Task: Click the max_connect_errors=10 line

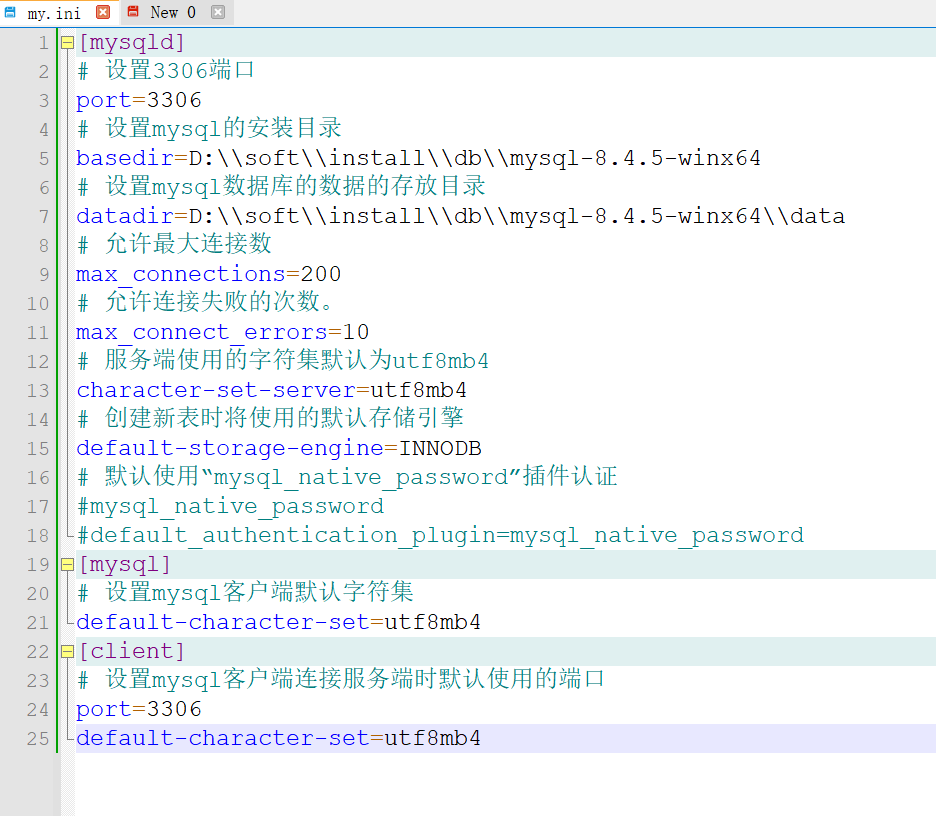Action: [222, 332]
